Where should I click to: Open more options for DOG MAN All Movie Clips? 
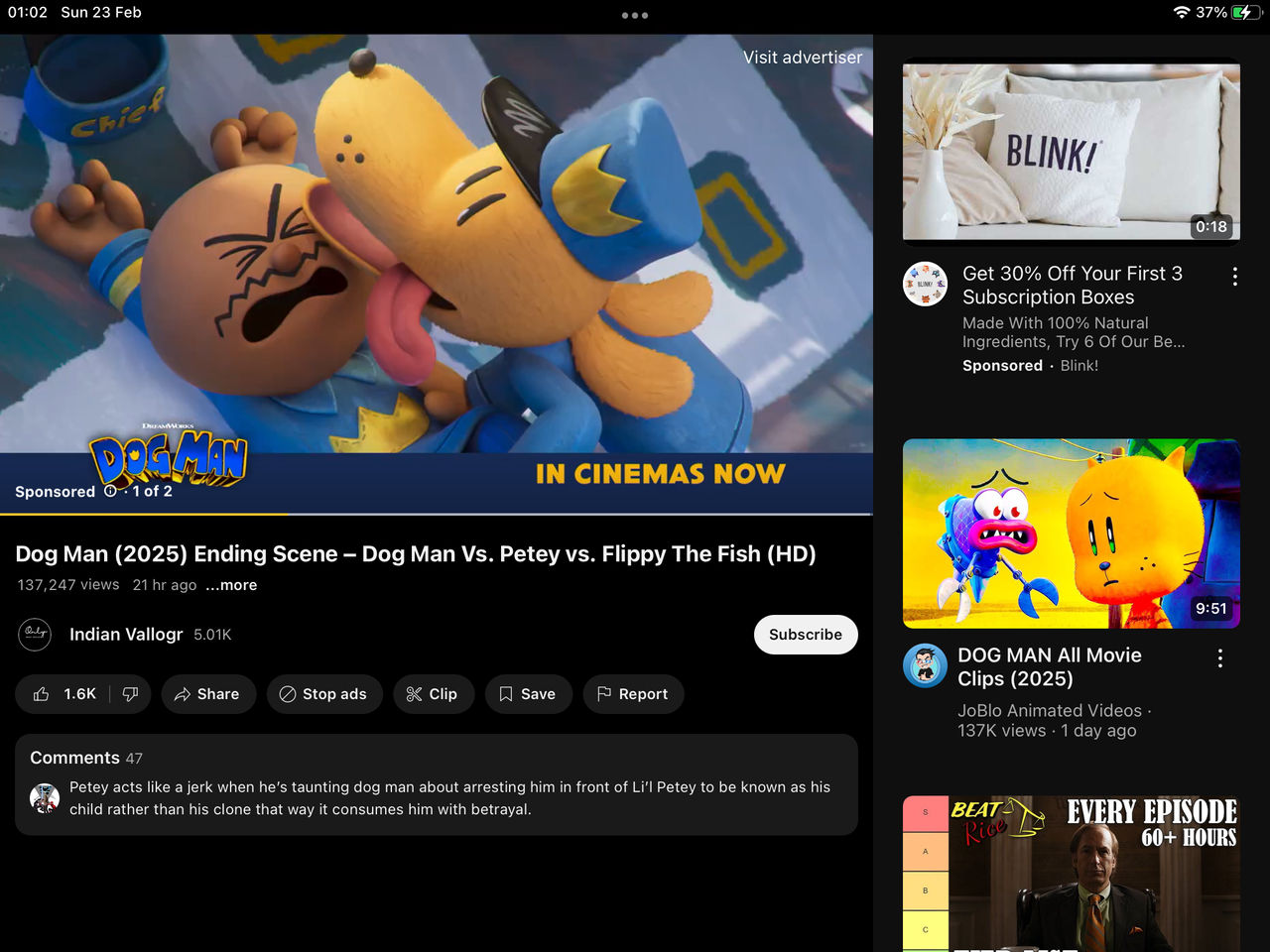tap(1219, 658)
